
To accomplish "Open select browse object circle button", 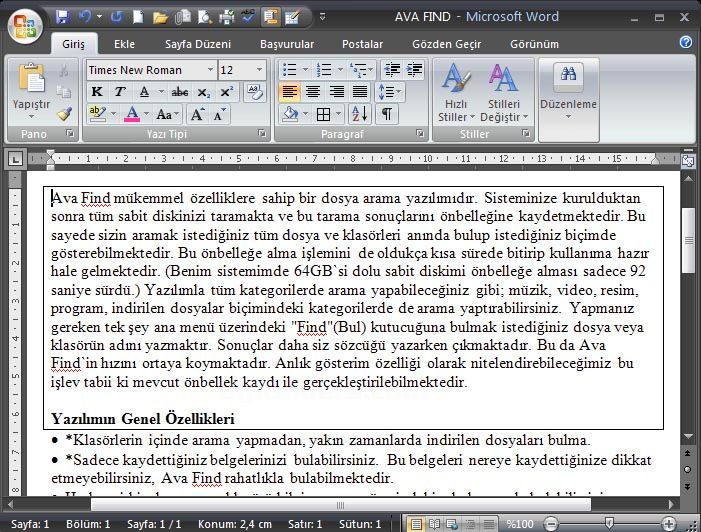I will coord(688,469).
